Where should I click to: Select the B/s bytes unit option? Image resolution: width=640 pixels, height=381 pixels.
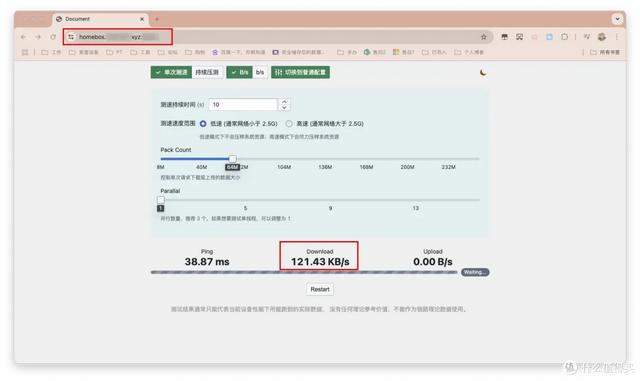tap(240, 72)
